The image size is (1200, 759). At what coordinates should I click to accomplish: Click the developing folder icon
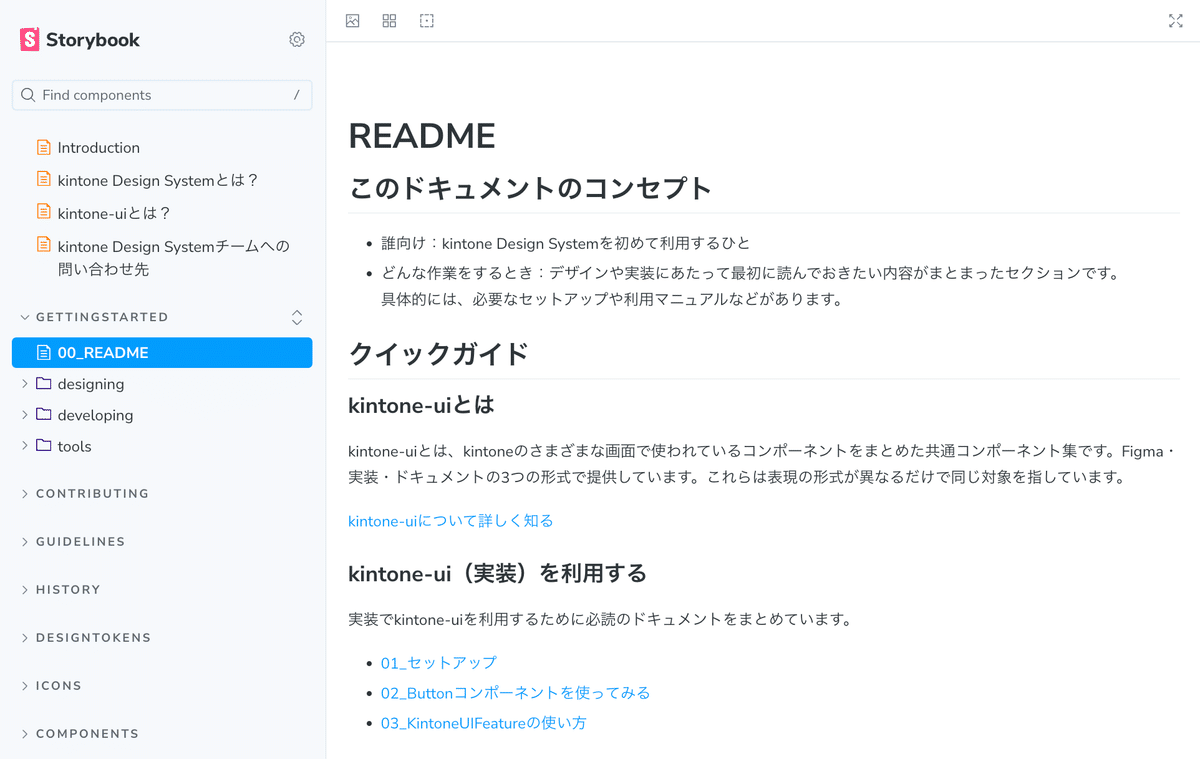pyautogui.click(x=43, y=414)
